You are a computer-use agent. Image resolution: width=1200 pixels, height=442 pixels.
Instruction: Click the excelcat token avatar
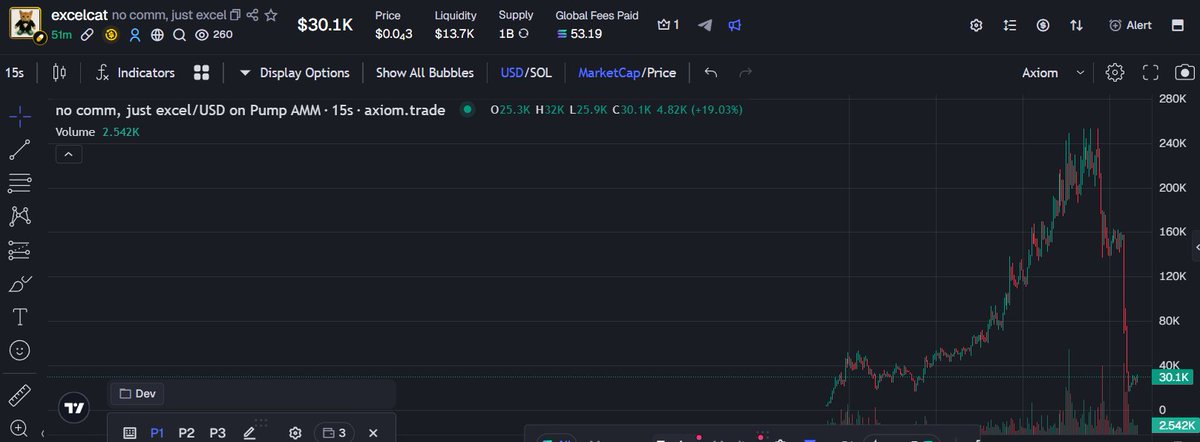click(x=23, y=23)
